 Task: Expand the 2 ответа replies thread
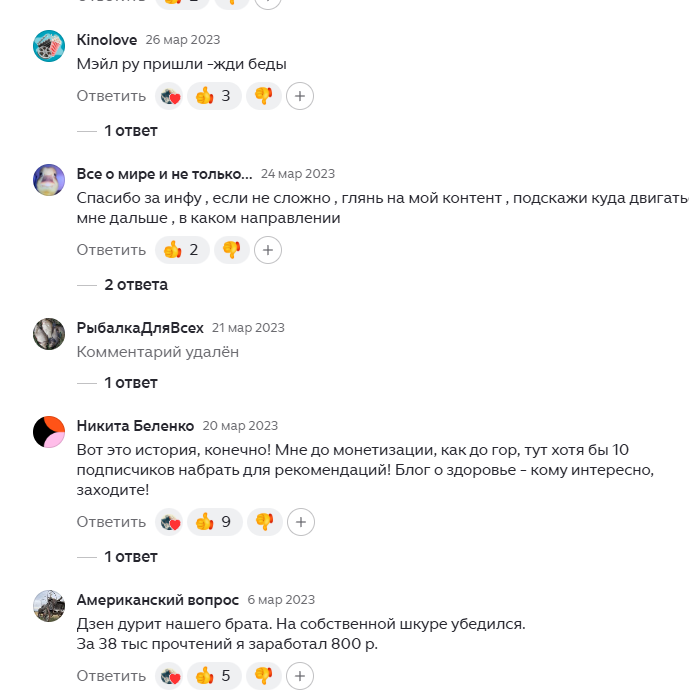136,285
